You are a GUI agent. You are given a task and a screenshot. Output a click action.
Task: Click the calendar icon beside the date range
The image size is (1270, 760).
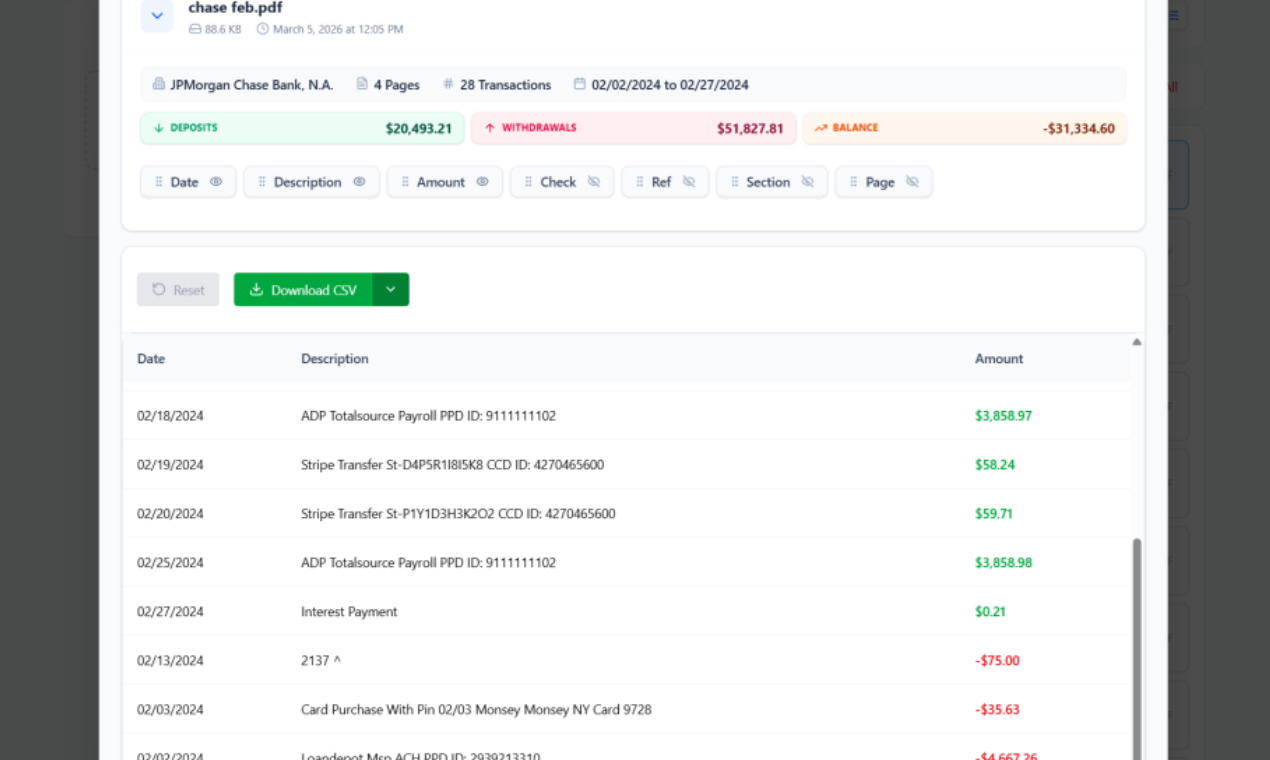coord(579,85)
